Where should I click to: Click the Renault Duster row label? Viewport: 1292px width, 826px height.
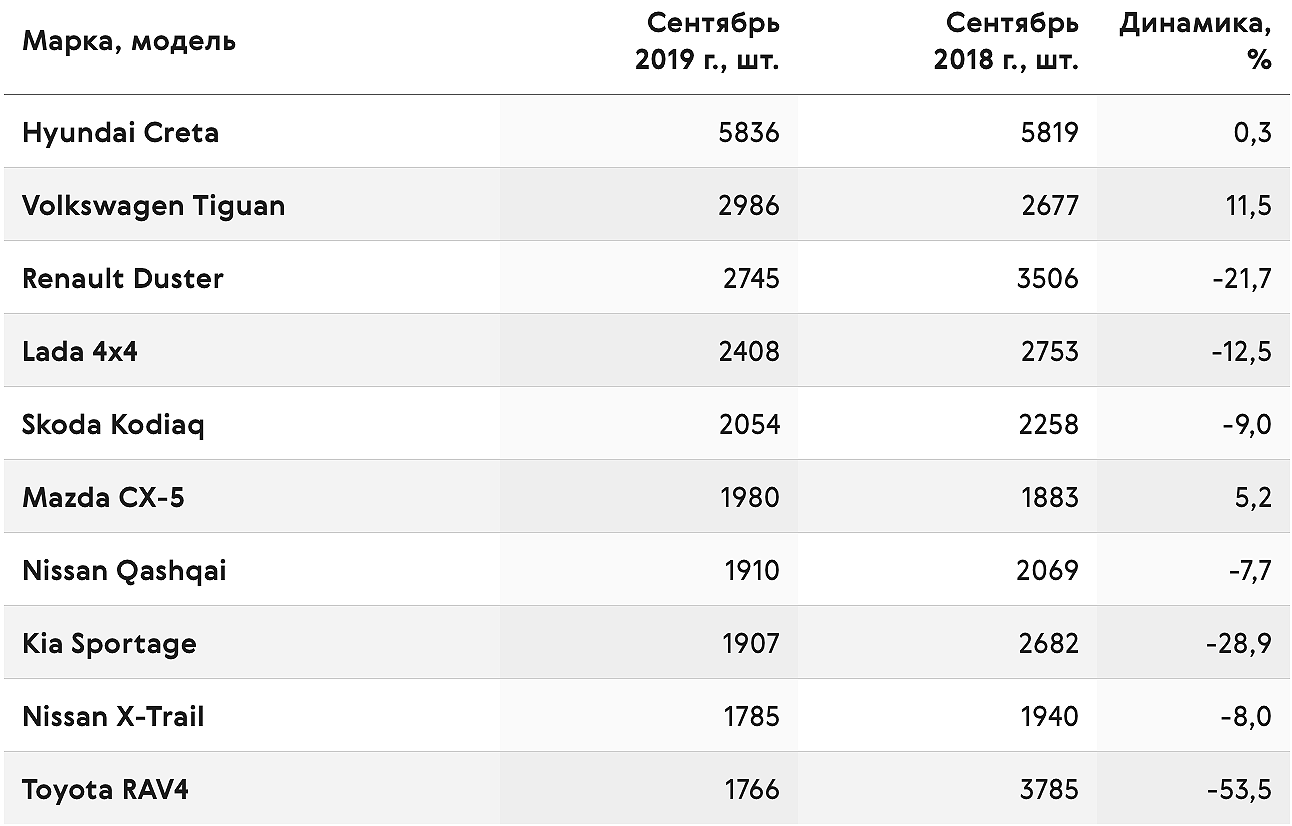122,278
